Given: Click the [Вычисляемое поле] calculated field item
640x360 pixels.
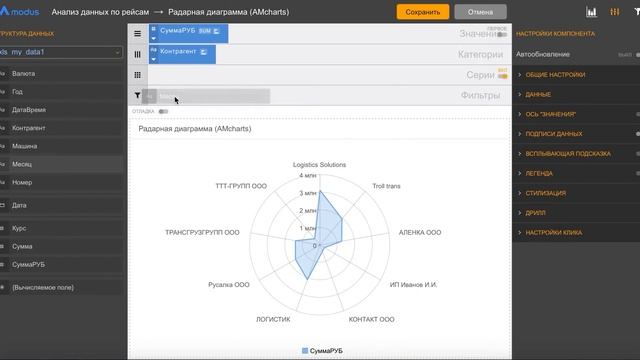Looking at the screenshot, I should 61,288.
